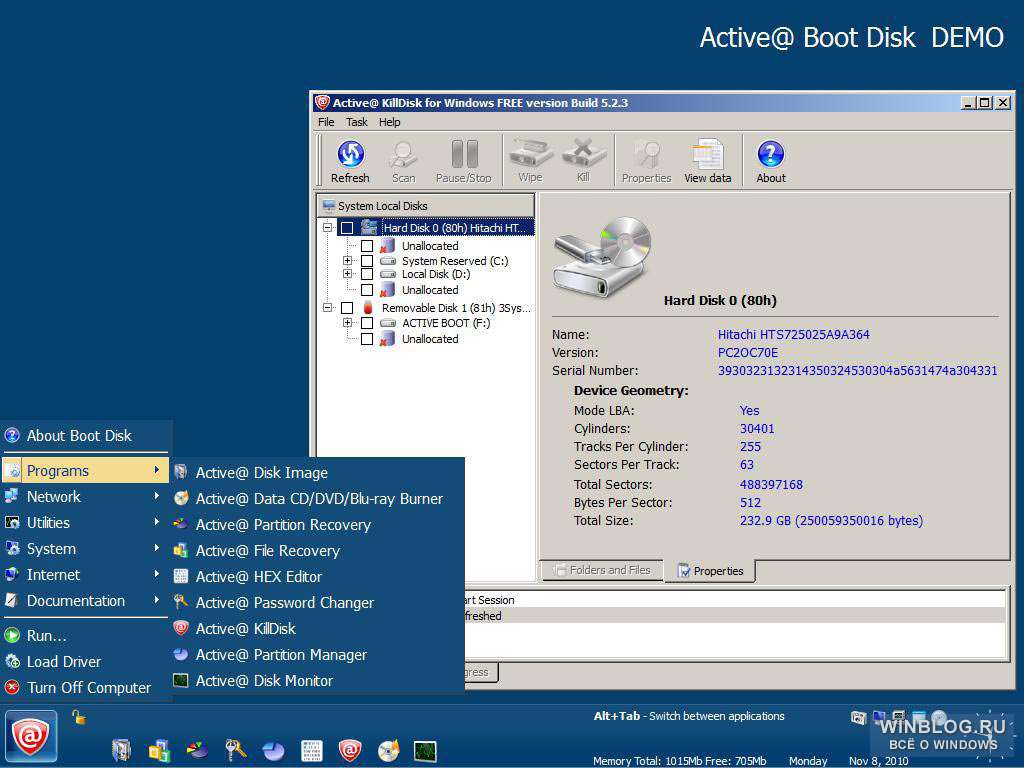The image size is (1024, 768).
Task: Select the Hard Disk 0 (80h) Hitachi tree row
Action: pos(455,228)
